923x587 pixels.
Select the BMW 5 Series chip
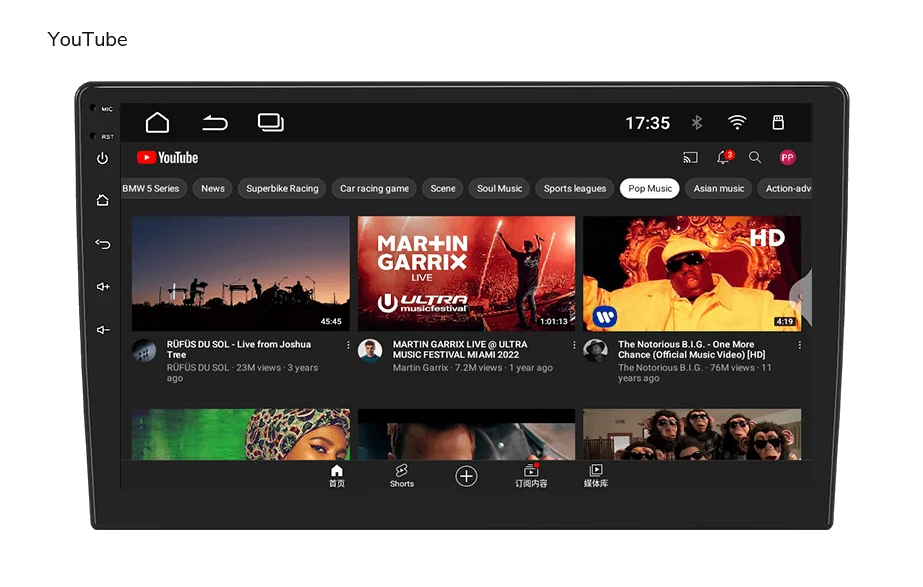[154, 188]
